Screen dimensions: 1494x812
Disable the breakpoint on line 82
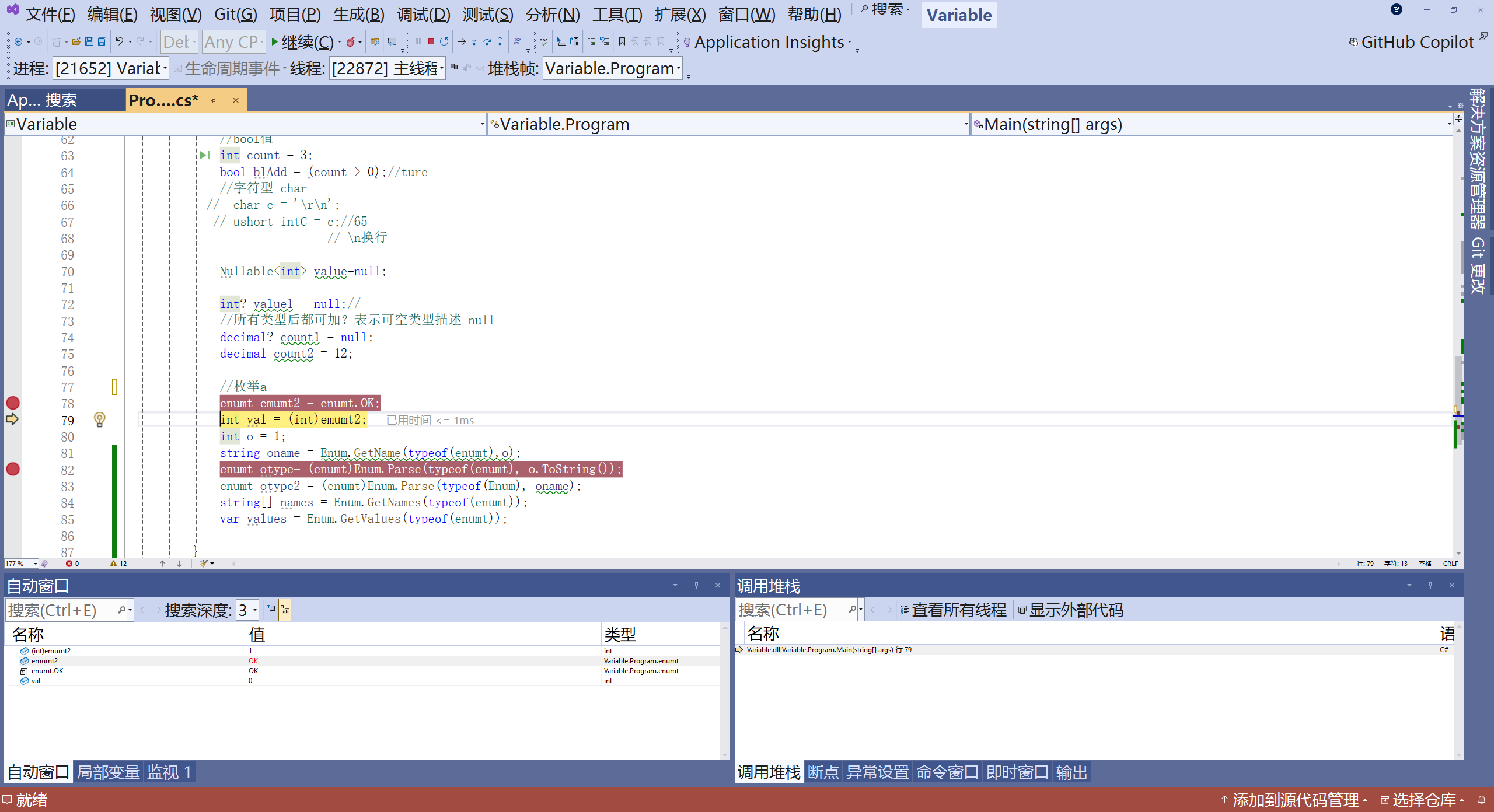coord(13,469)
